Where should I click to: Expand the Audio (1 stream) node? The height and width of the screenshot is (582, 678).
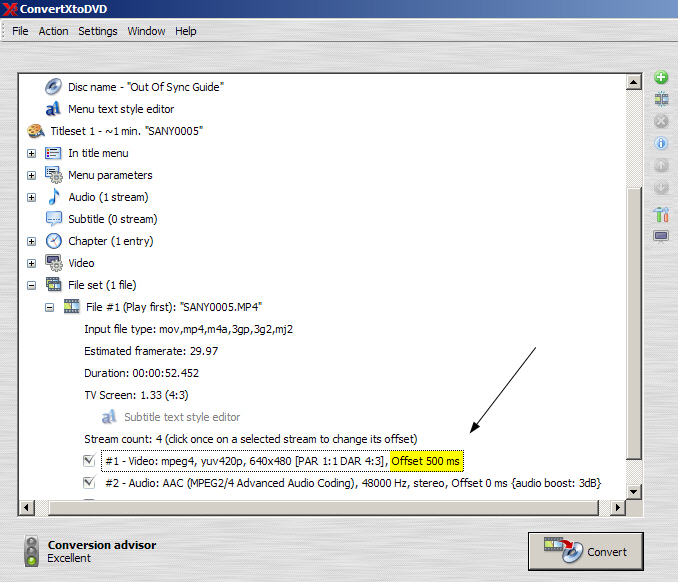32,198
